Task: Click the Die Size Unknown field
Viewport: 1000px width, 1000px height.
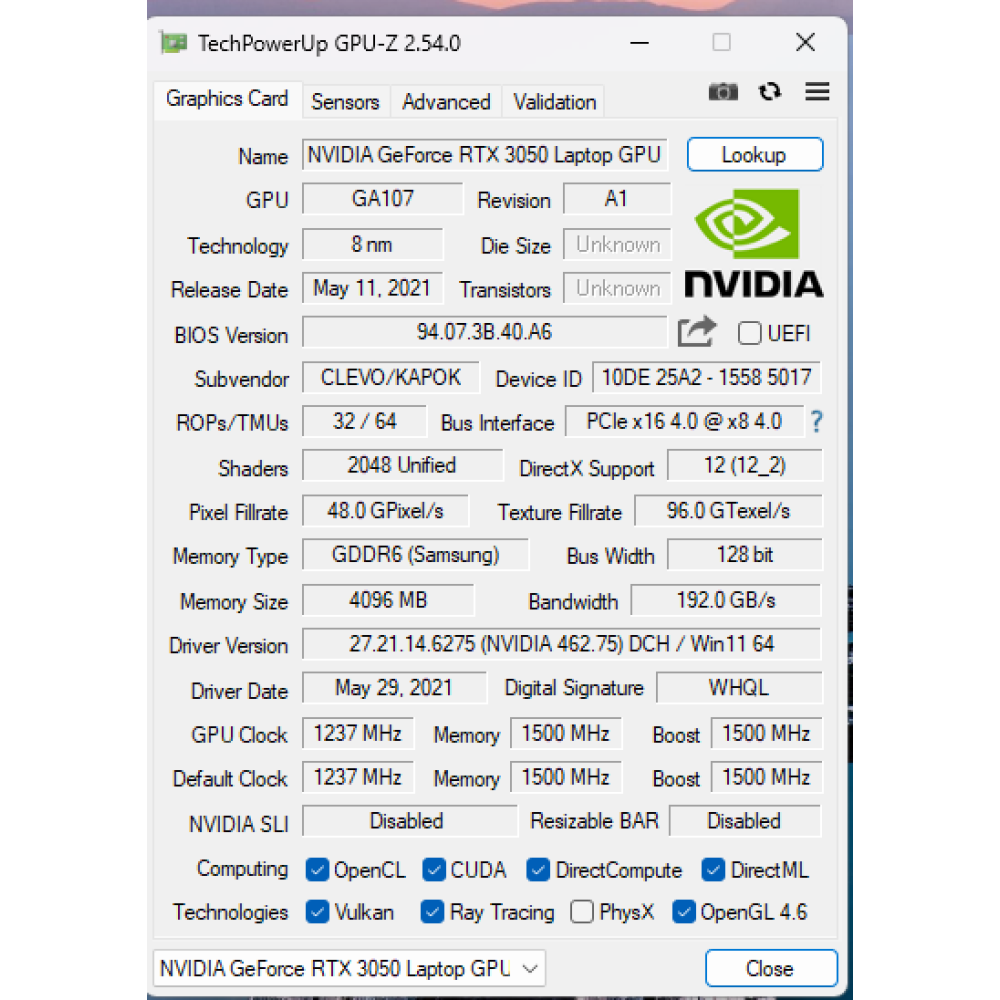Action: point(617,244)
